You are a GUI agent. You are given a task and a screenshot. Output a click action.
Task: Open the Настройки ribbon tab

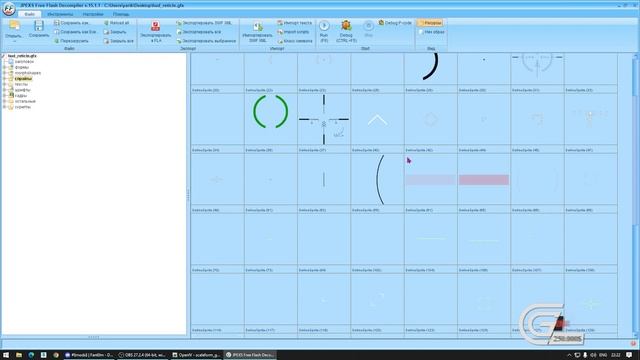93,14
